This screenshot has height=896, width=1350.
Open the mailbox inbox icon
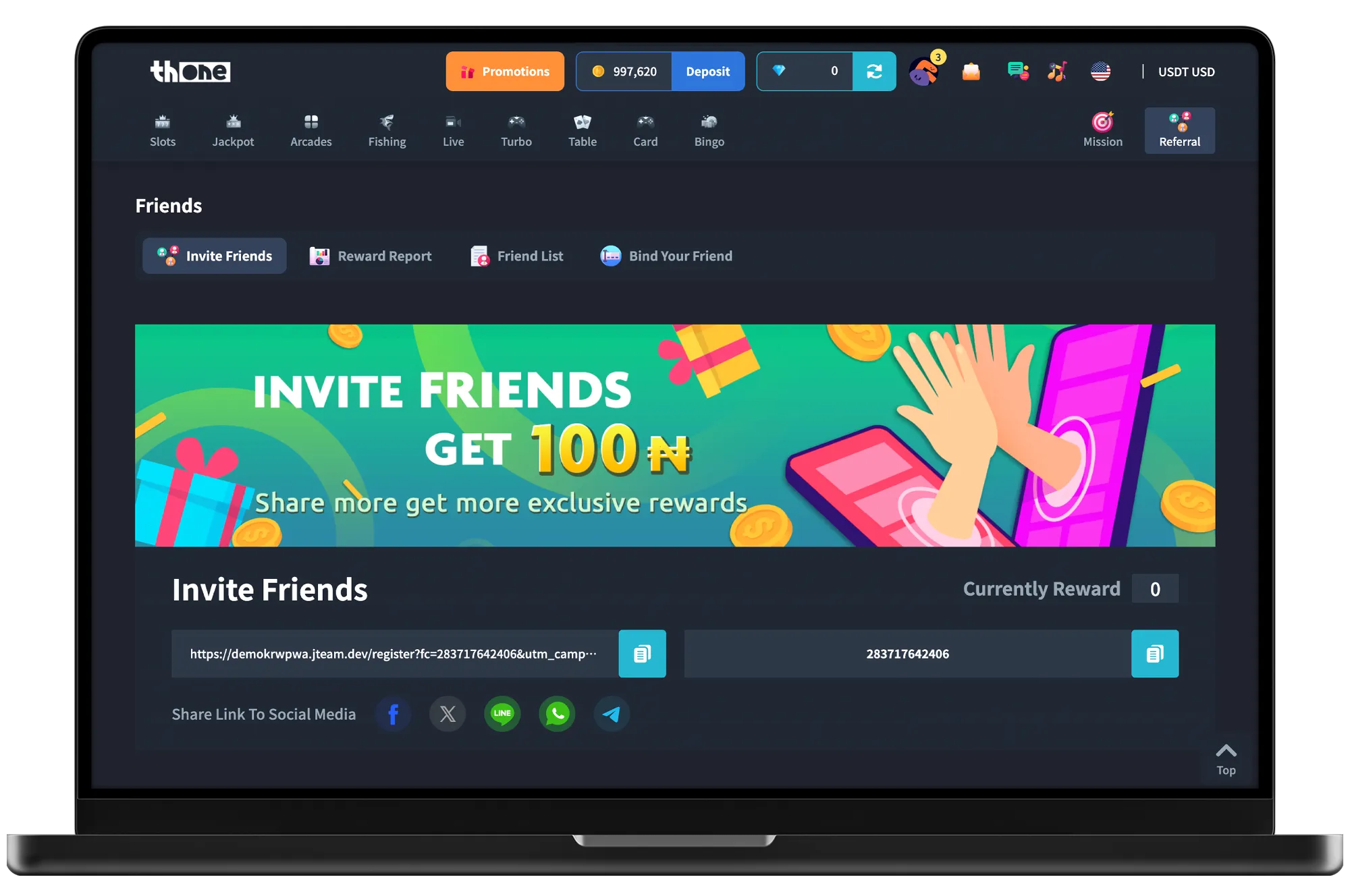tap(971, 71)
